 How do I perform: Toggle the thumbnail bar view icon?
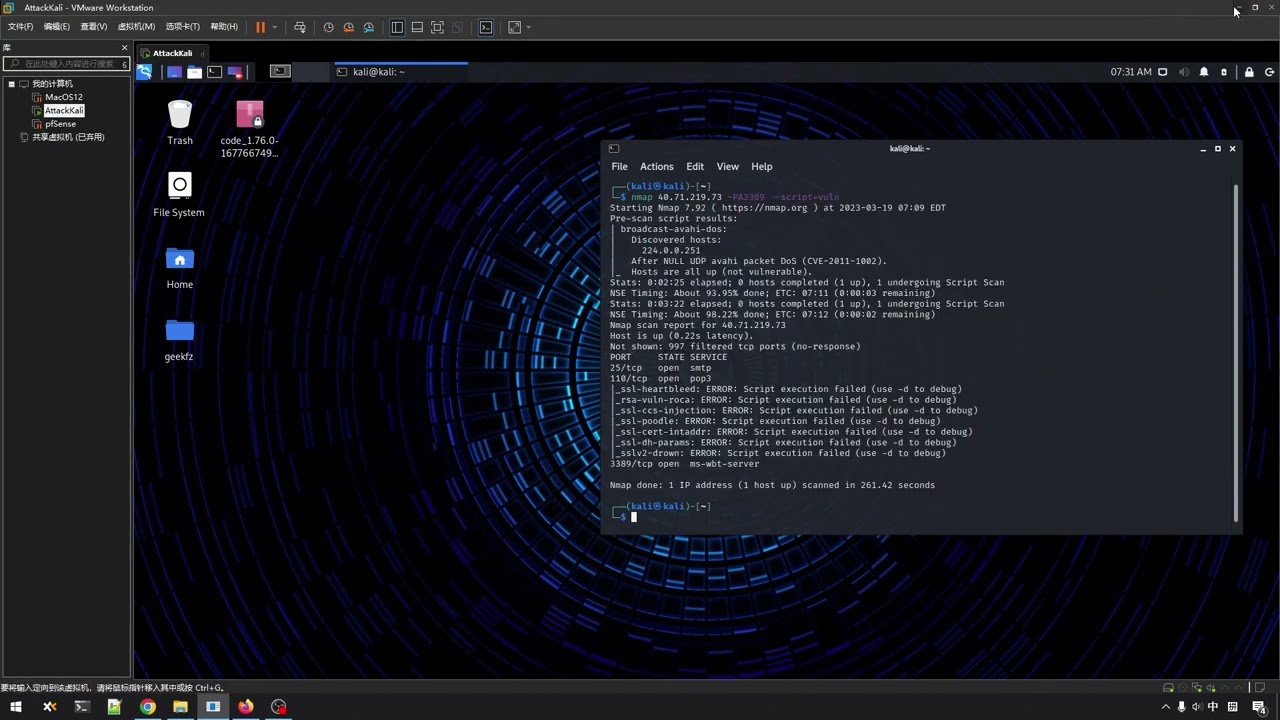pyautogui.click(x=417, y=27)
